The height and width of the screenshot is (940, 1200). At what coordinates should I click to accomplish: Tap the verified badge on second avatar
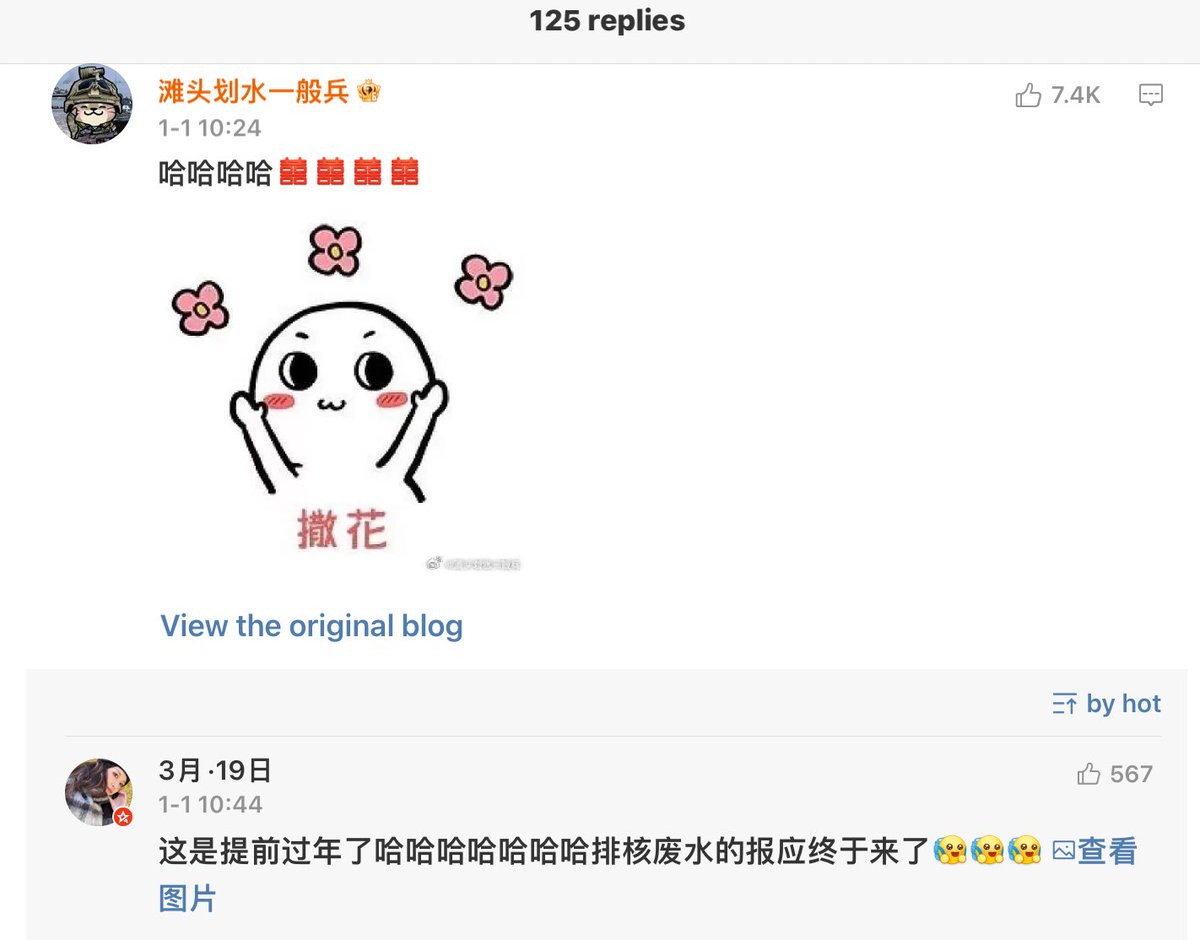click(123, 817)
